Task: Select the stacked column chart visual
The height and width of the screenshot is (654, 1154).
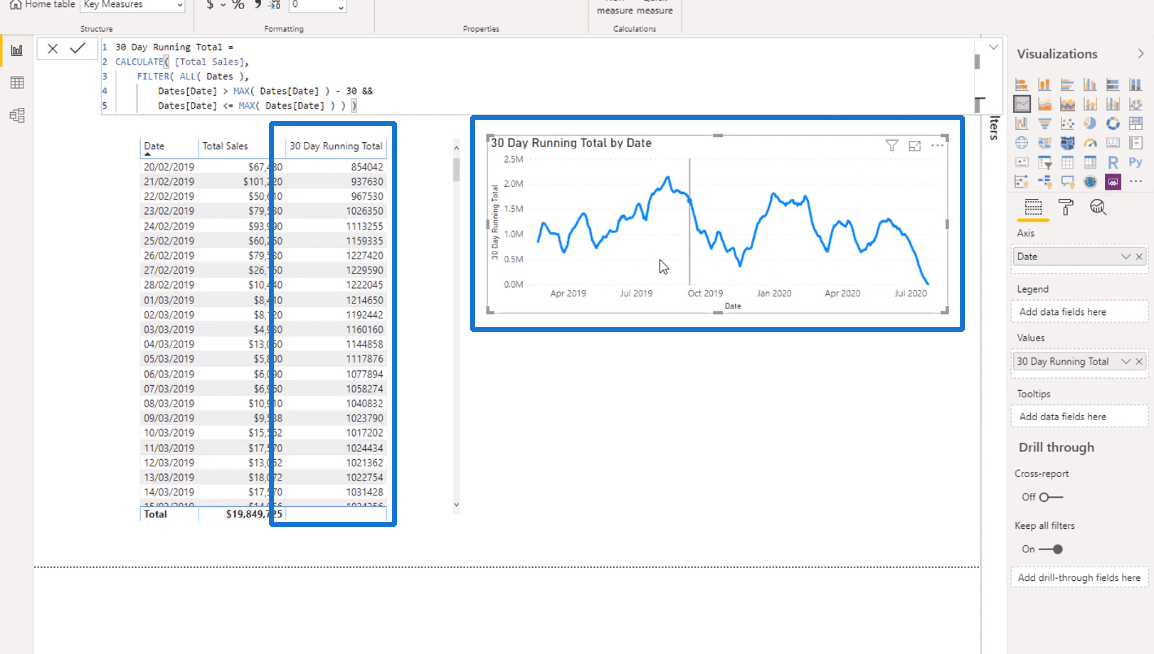Action: 1044,85
